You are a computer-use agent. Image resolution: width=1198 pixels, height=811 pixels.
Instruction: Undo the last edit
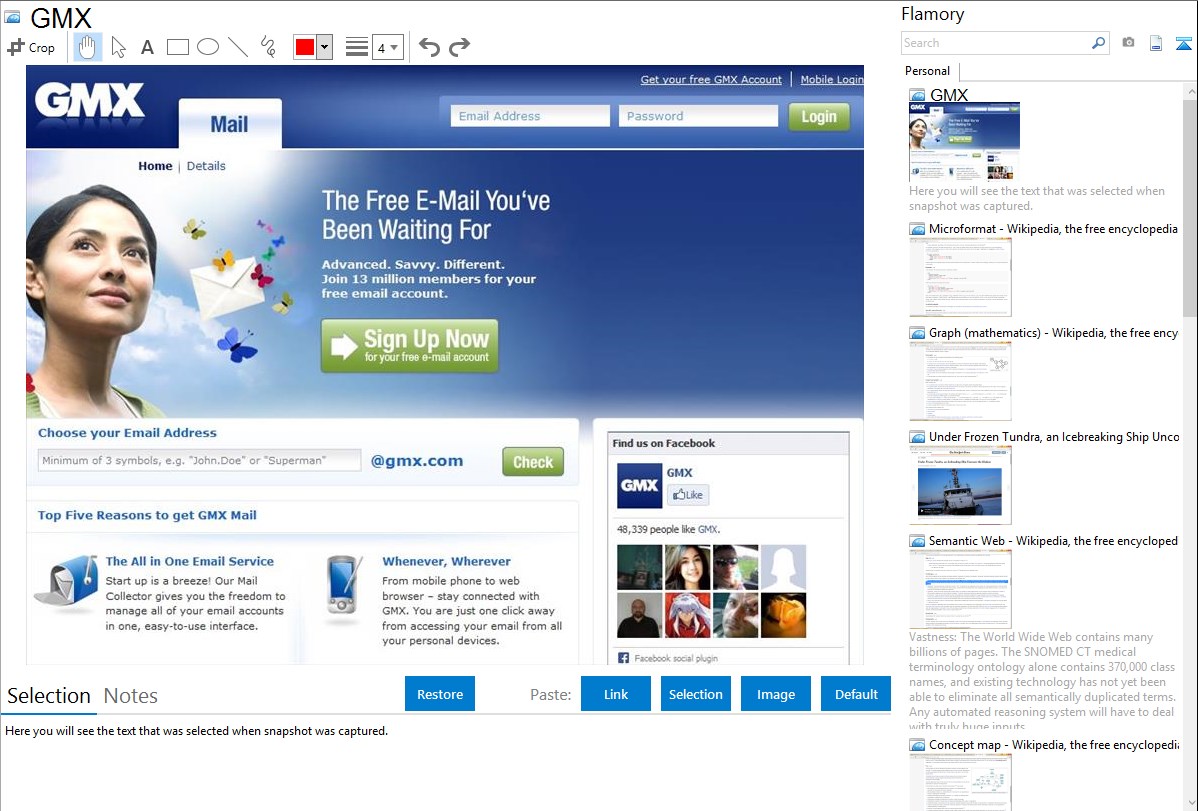click(429, 47)
